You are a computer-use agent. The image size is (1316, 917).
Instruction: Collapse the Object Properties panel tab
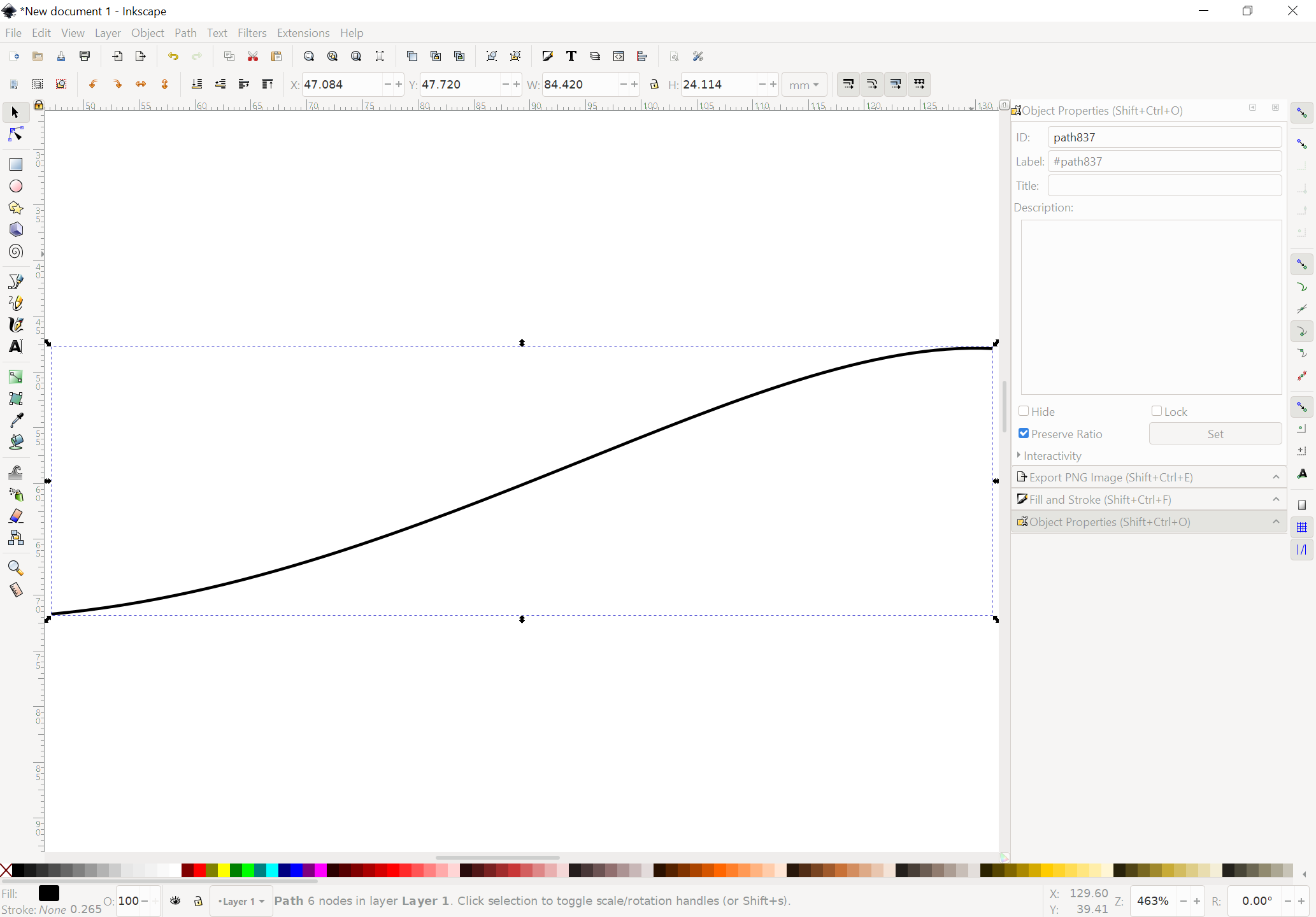pos(1148,522)
